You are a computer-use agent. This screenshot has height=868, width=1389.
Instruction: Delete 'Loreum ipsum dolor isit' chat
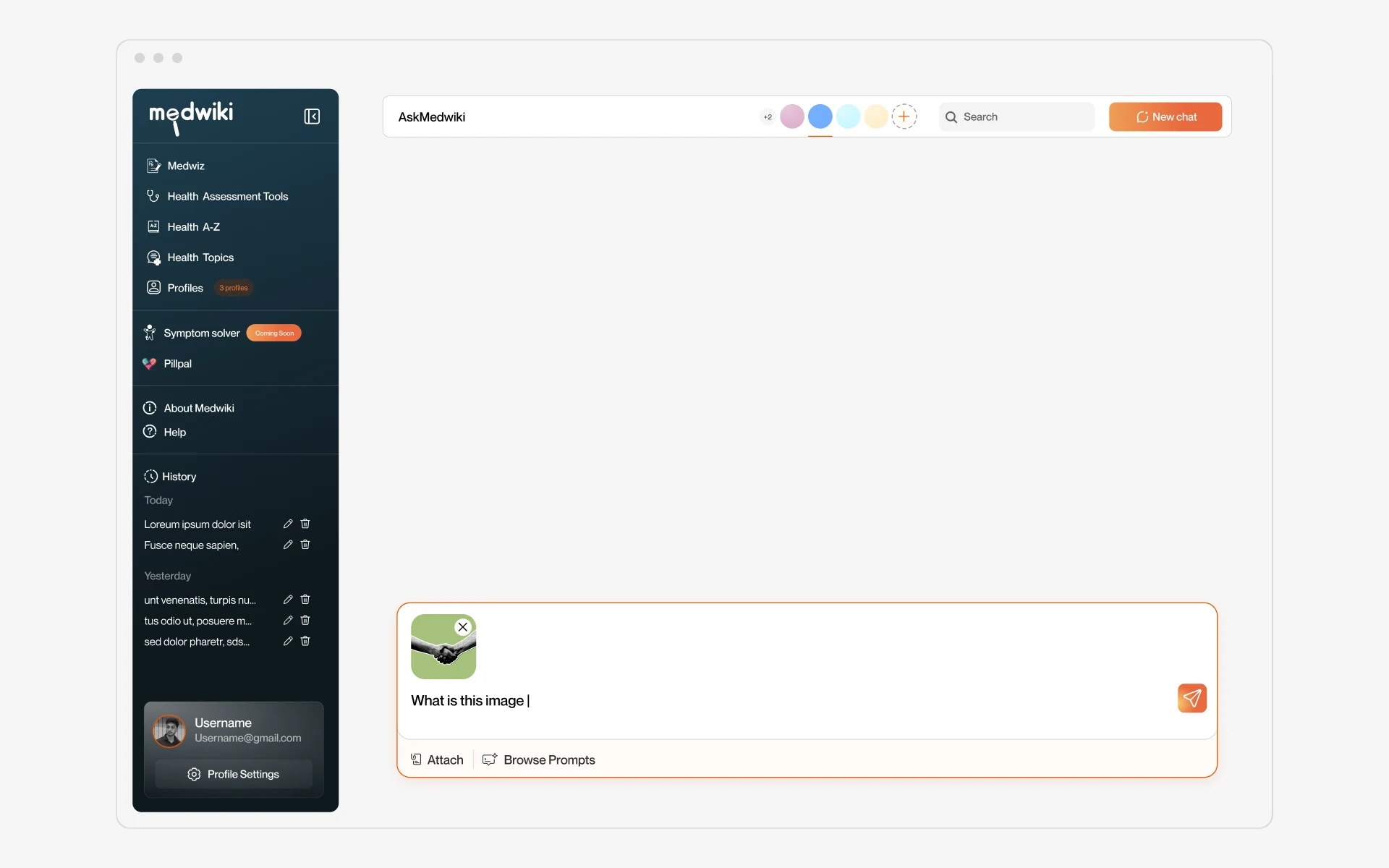[x=305, y=524]
